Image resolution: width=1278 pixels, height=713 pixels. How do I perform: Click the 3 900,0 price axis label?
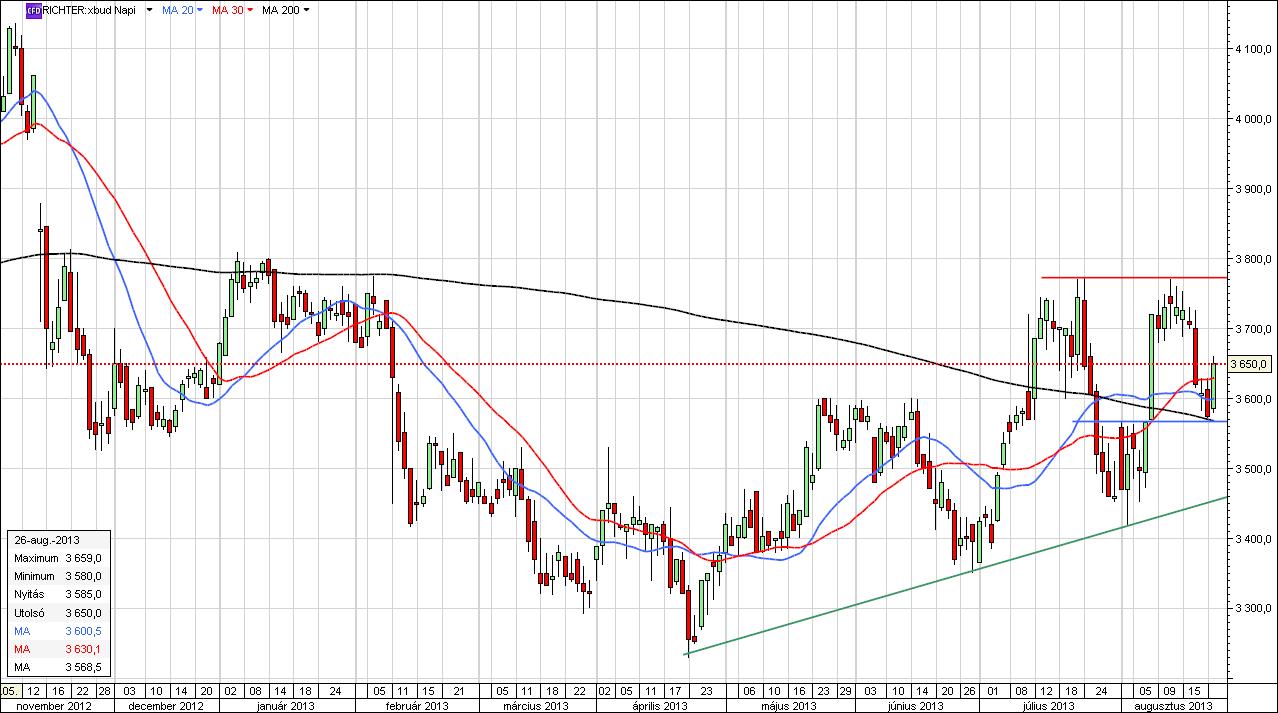click(x=1253, y=188)
